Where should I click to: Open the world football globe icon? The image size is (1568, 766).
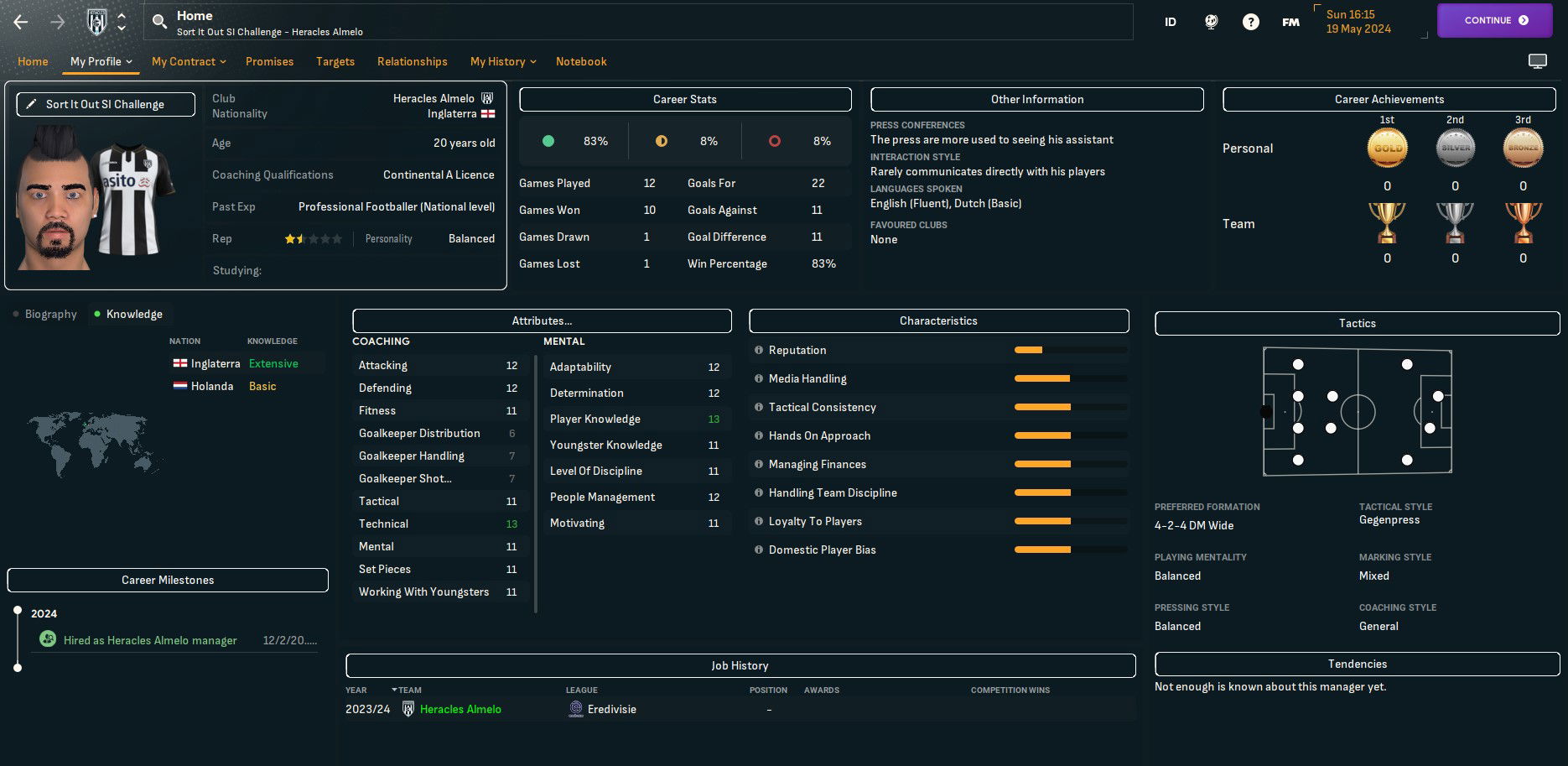[1211, 22]
